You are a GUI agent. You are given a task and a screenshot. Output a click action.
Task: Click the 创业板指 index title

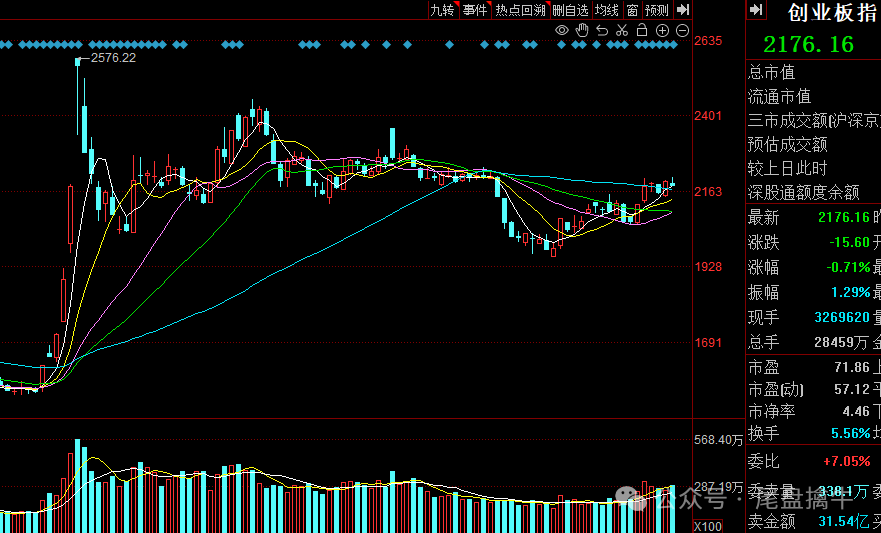[x=832, y=12]
